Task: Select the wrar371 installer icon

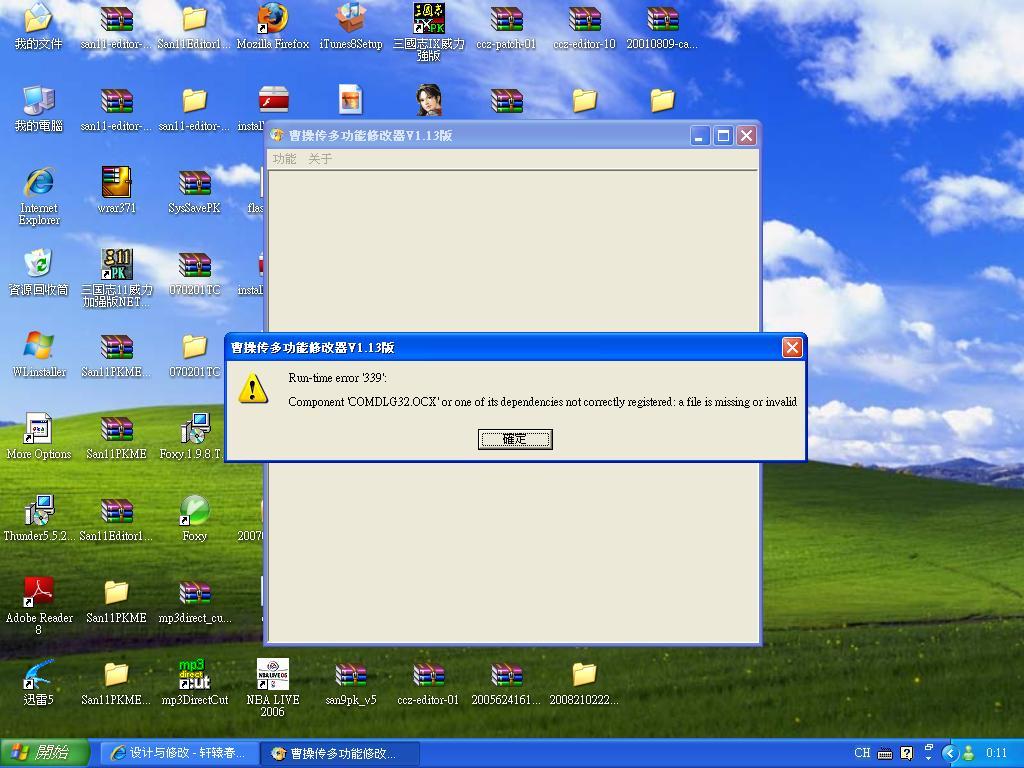Action: [x=117, y=184]
